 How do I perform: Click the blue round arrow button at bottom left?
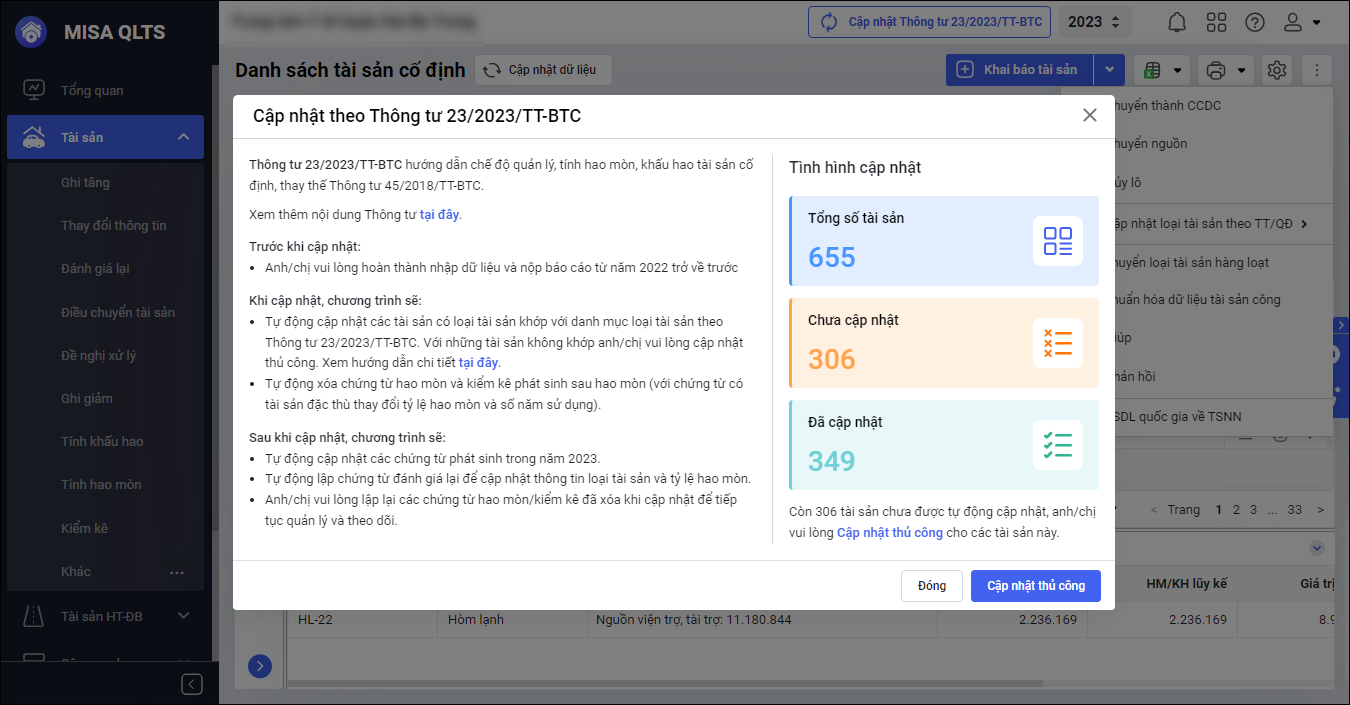coord(260,666)
